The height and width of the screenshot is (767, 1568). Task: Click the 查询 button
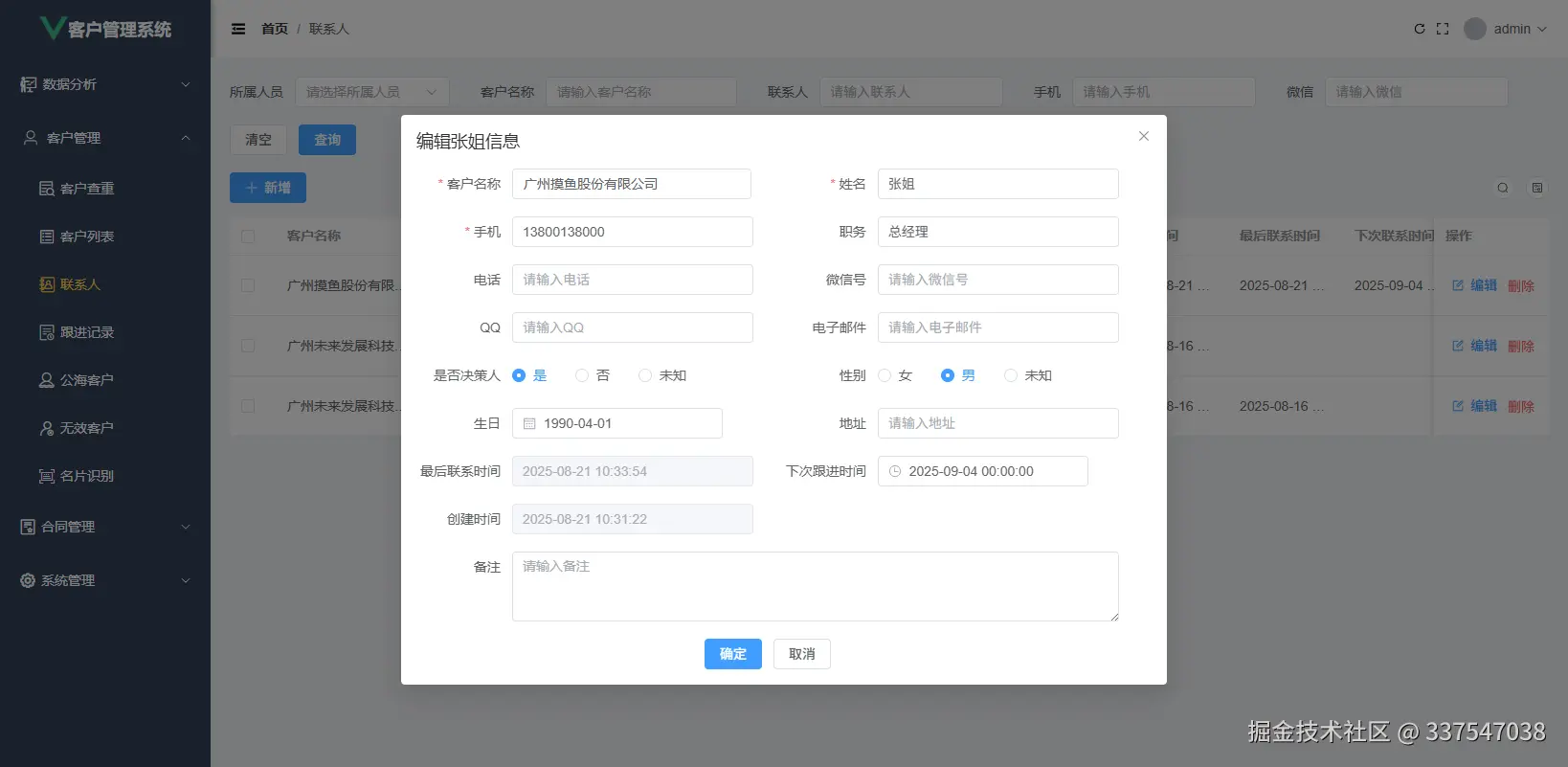[x=327, y=140]
